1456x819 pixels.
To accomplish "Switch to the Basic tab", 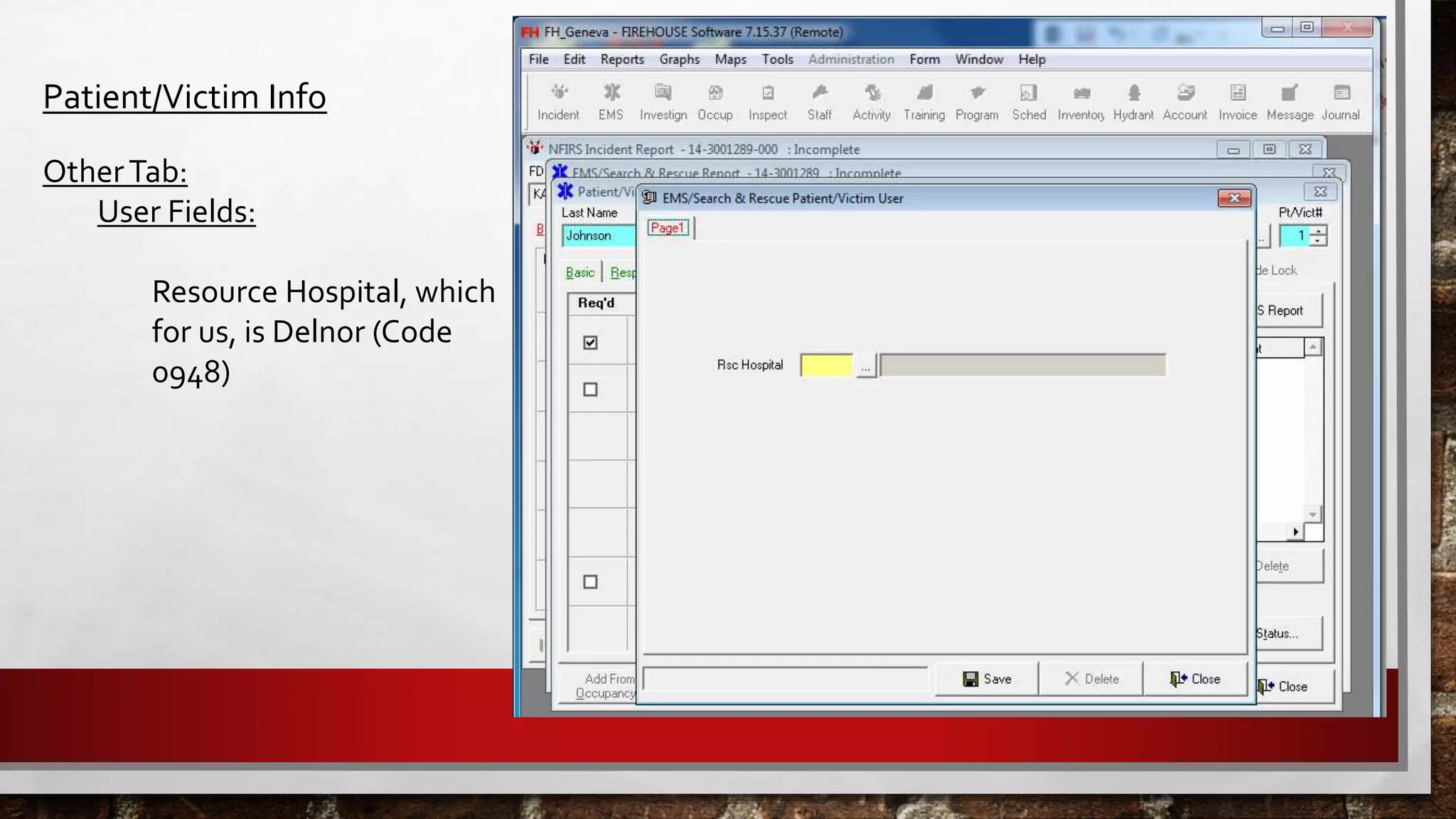I will [x=580, y=272].
